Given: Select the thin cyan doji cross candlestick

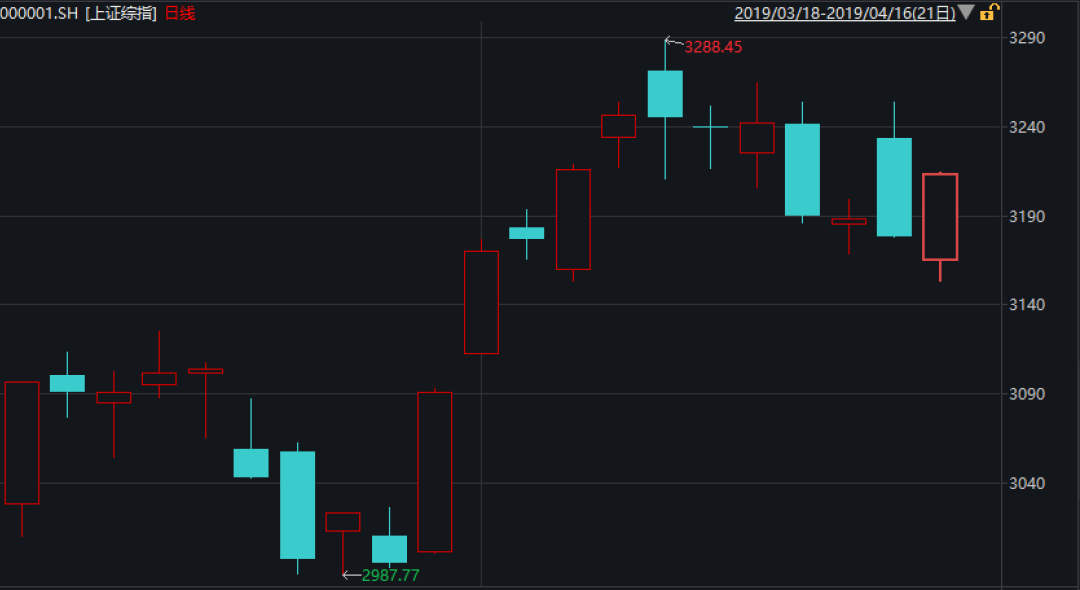Looking at the screenshot, I should tap(710, 127).
